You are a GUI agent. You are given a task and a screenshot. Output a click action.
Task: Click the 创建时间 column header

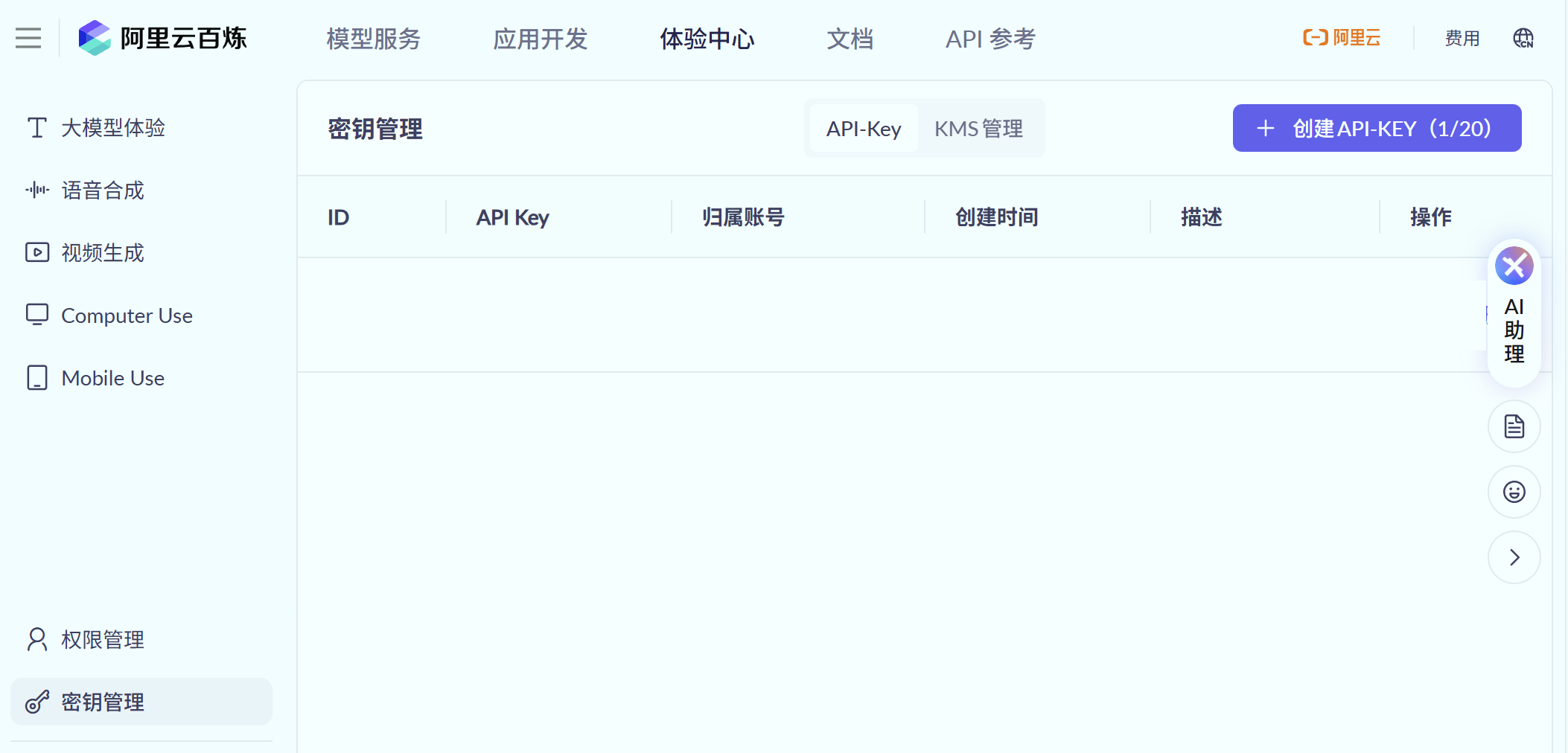tap(996, 217)
